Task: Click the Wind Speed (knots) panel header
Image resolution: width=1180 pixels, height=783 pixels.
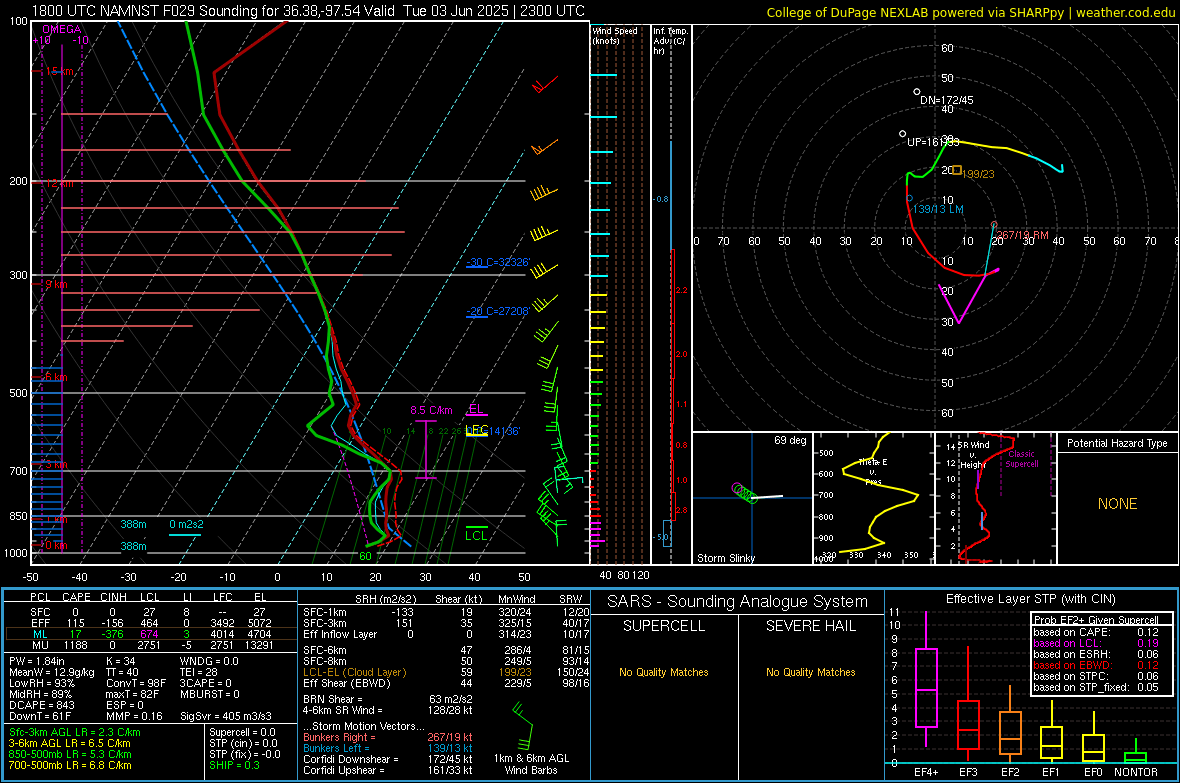Action: [615, 35]
